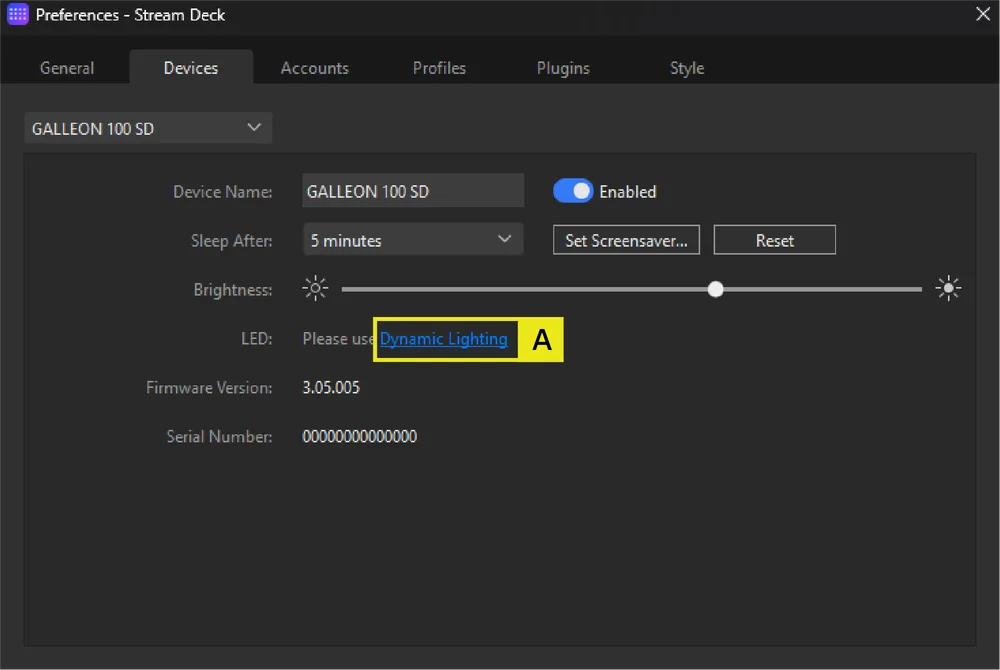Click the firmware version 3.05.005 text
Image resolution: width=1000 pixels, height=670 pixels.
pos(331,388)
